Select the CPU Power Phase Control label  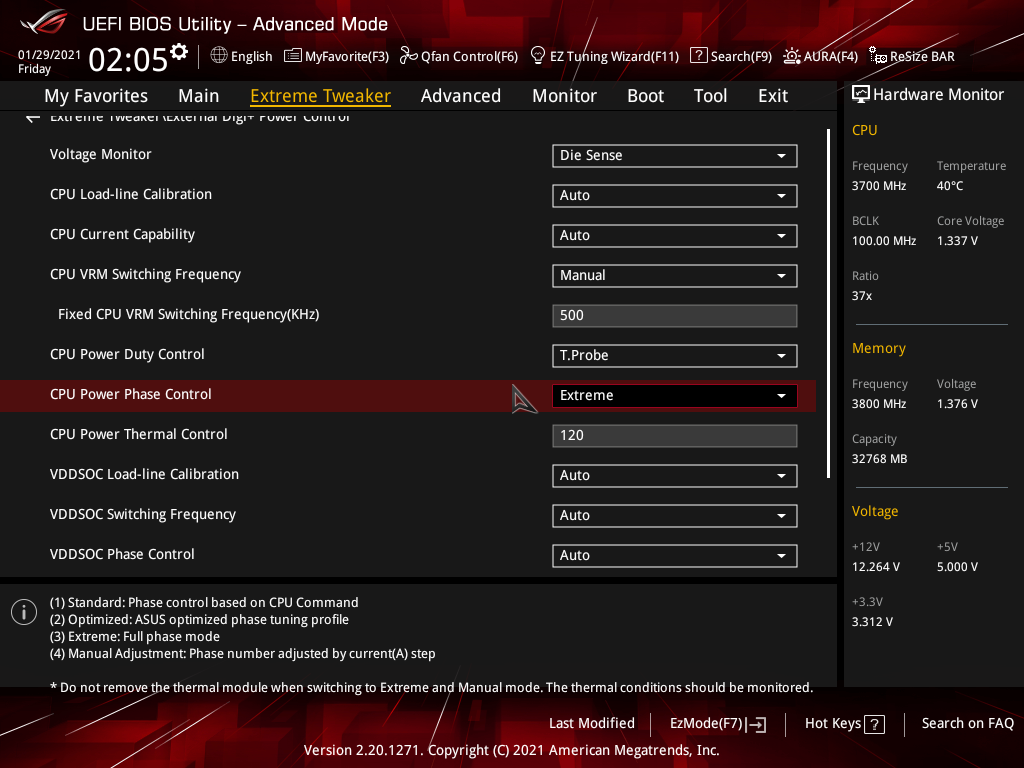[x=131, y=394]
